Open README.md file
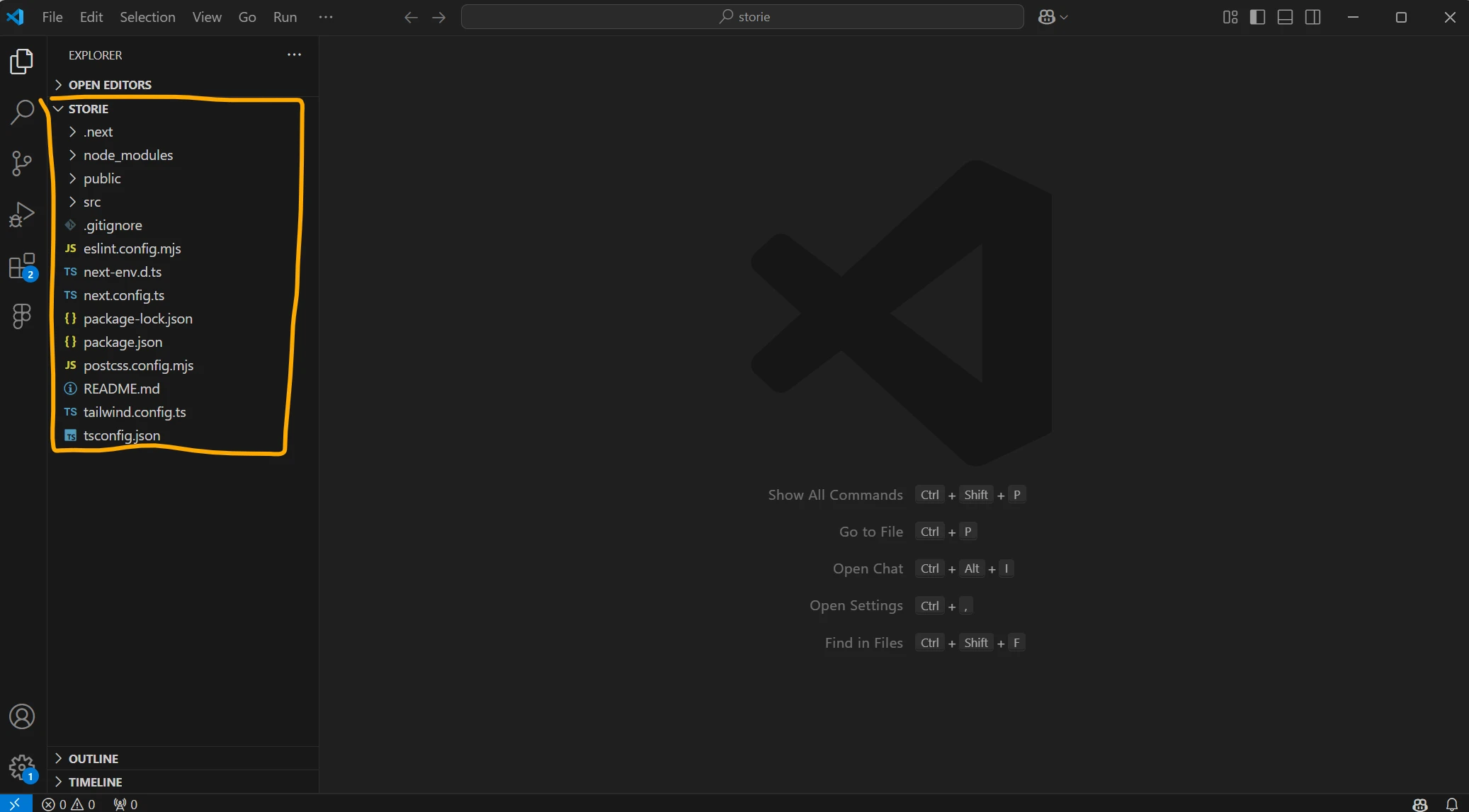The height and width of the screenshot is (812, 1469). (183, 389)
